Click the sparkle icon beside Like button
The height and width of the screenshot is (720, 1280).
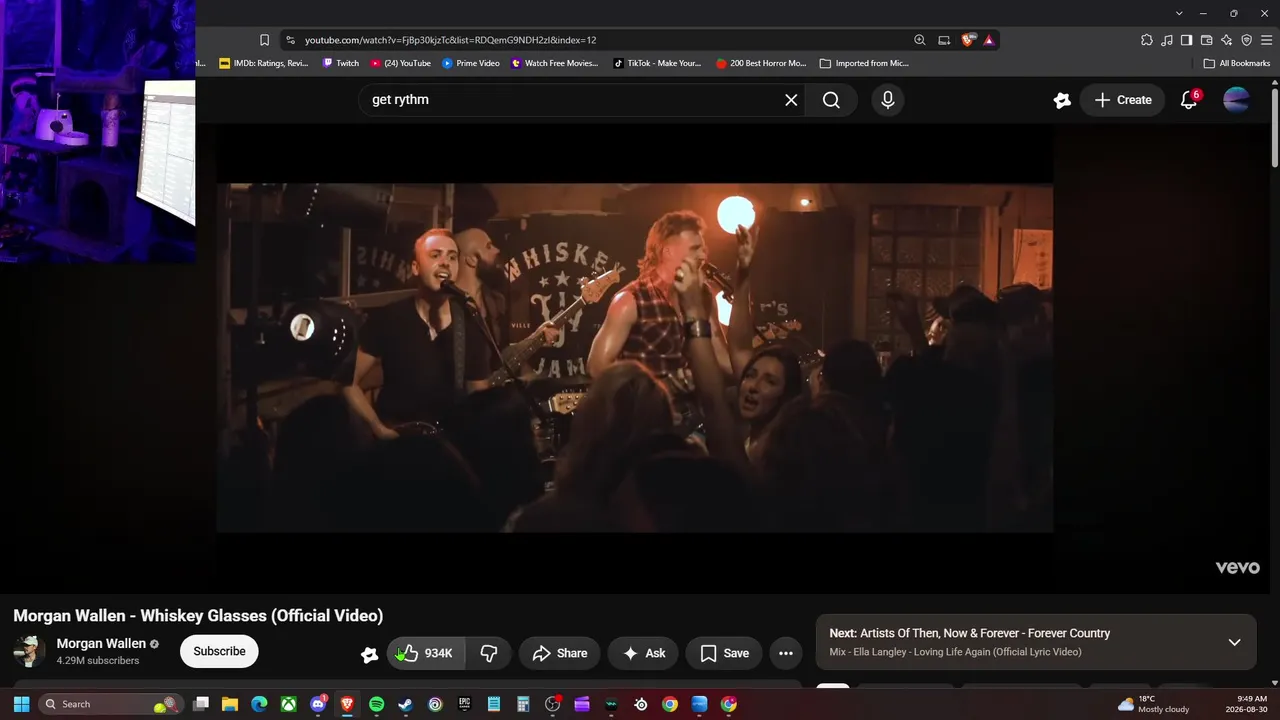point(369,654)
